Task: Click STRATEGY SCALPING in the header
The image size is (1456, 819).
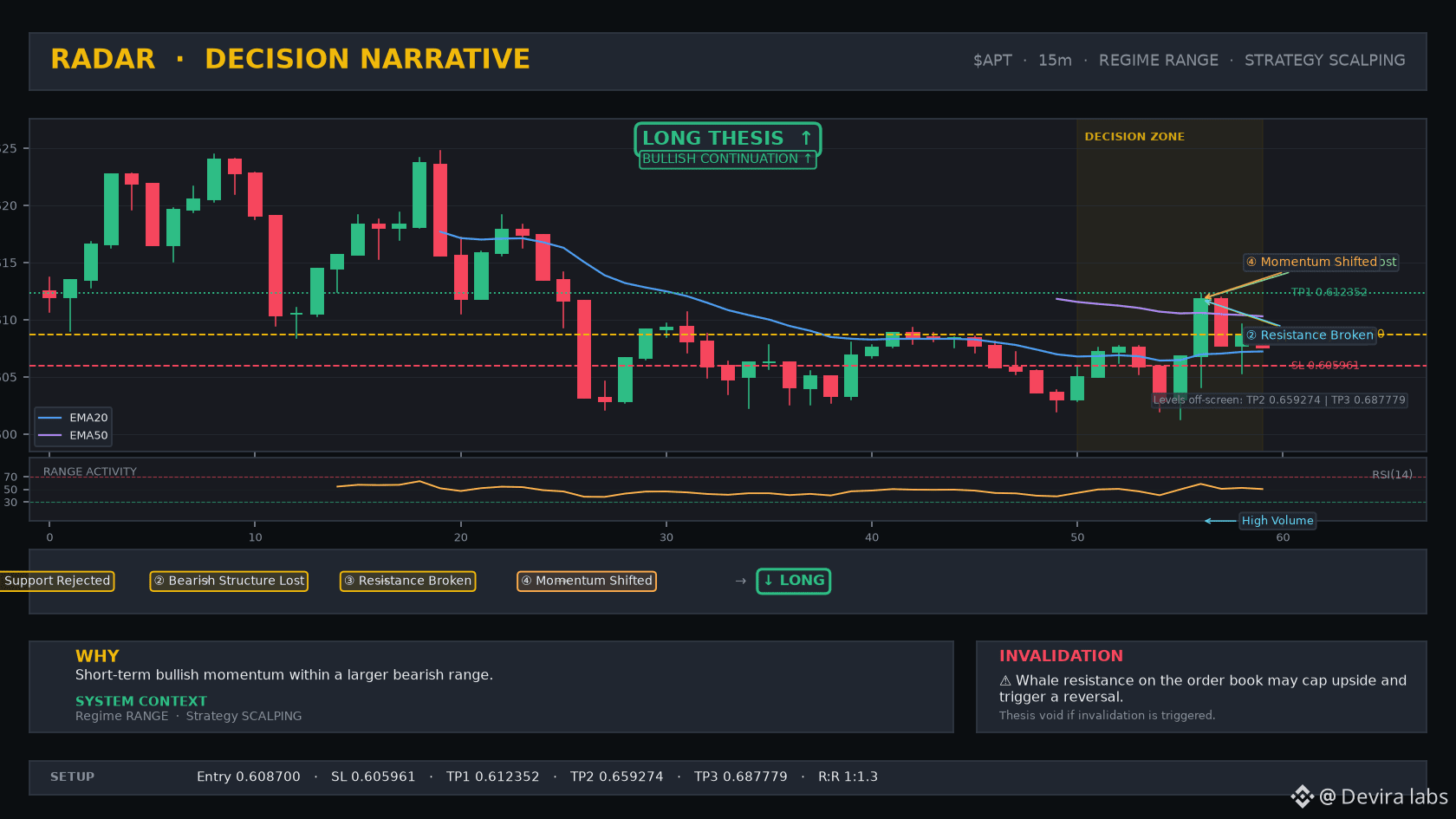Action: tap(1325, 61)
